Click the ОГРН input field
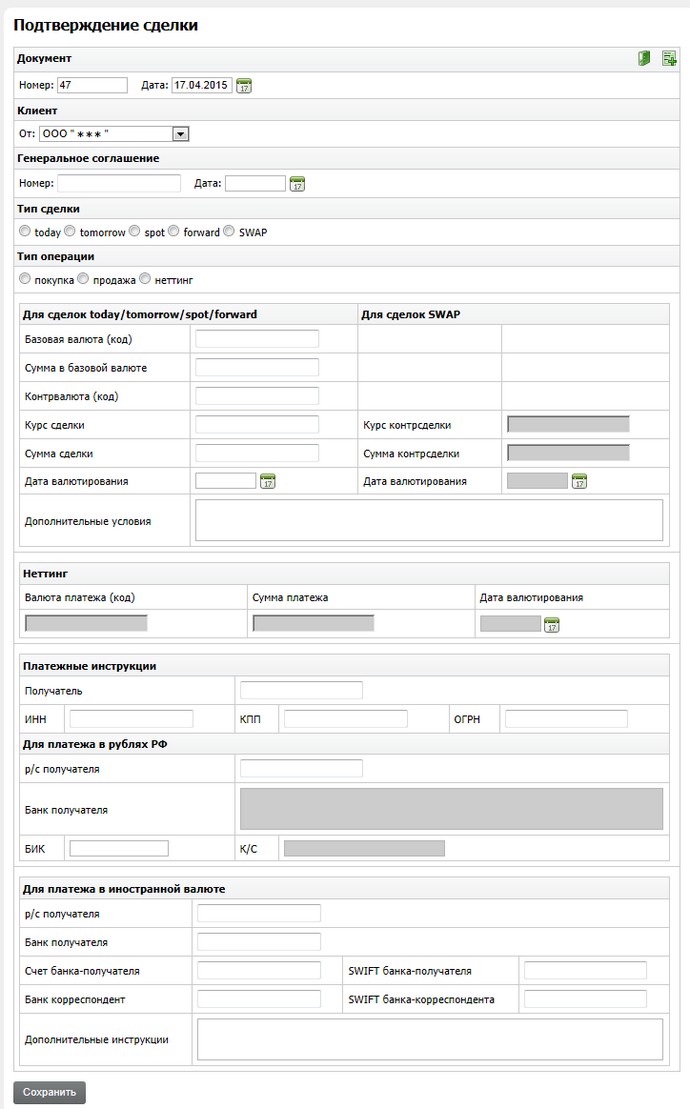 coord(566,719)
